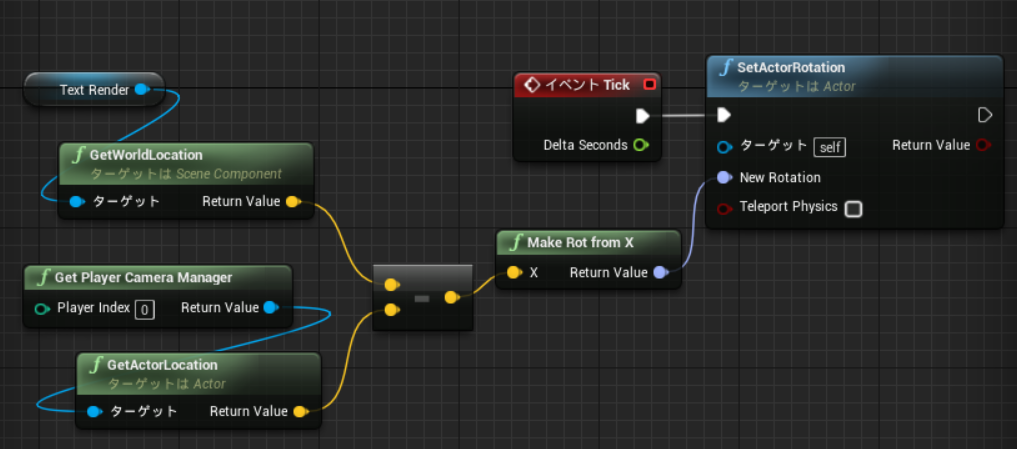Click the New Rotation input pin
Viewport: 1017px width, 449px height.
point(724,177)
